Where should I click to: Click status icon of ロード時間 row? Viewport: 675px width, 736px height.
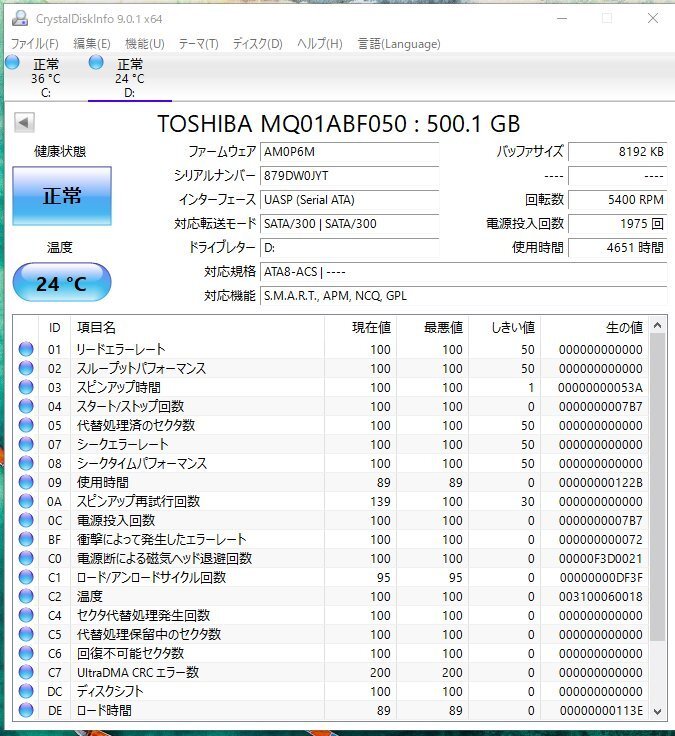[x=26, y=710]
